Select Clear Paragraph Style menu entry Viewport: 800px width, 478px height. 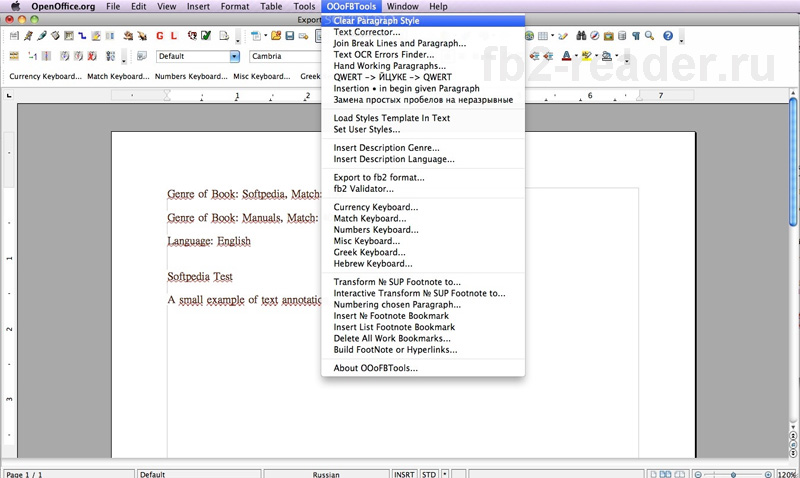click(x=423, y=20)
